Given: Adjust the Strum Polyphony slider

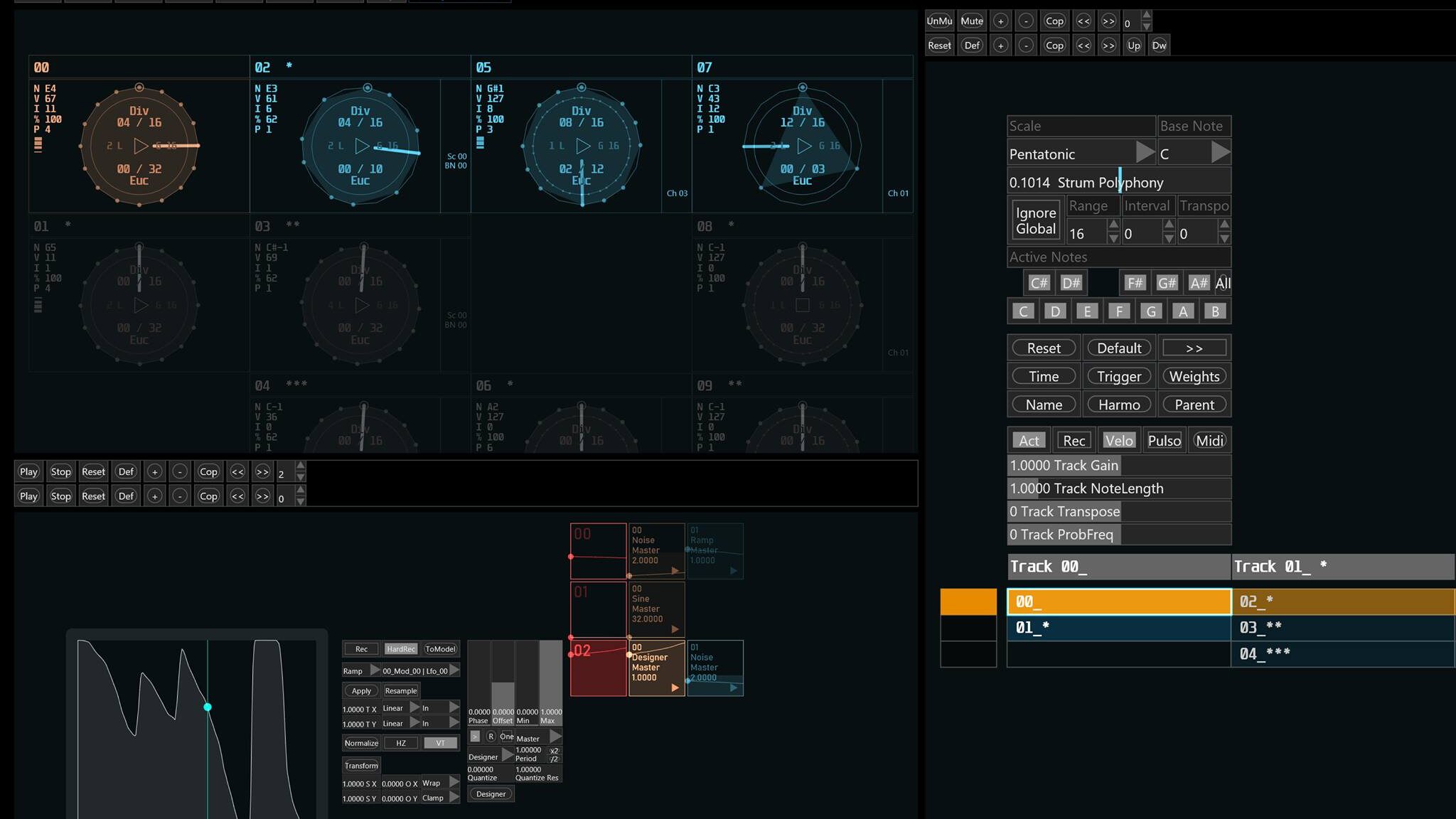Looking at the screenshot, I should tap(1119, 183).
